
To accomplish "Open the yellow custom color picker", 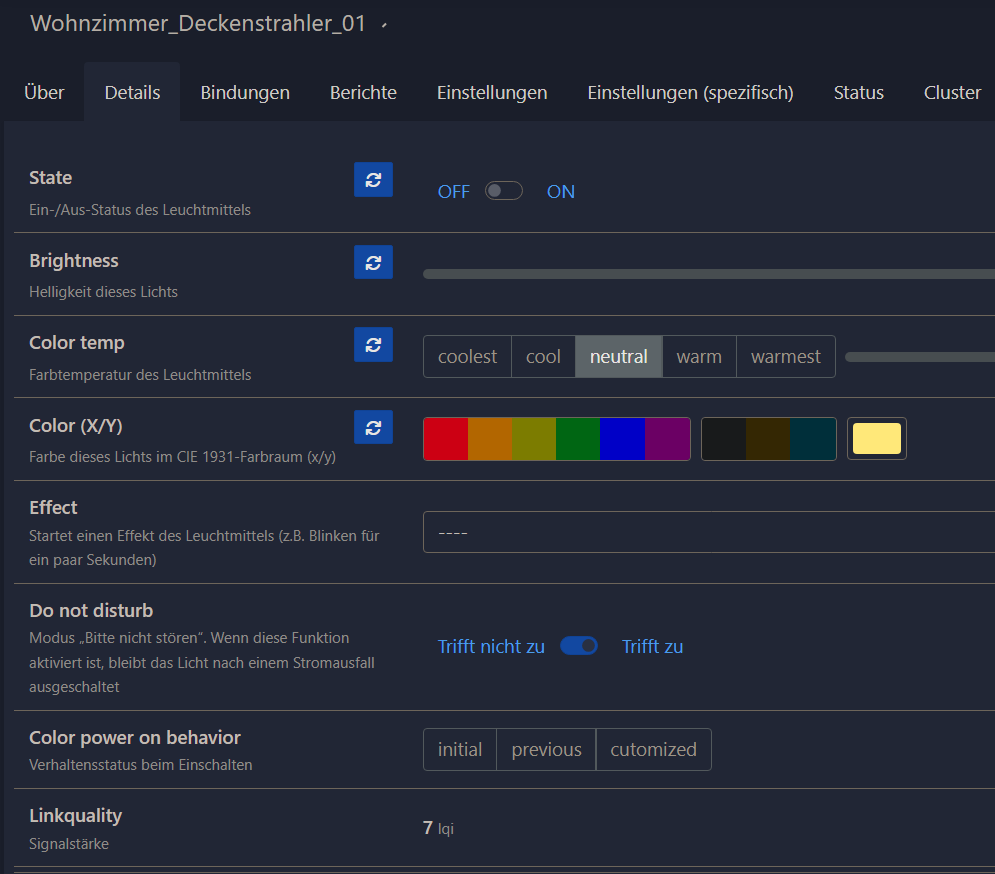I will click(x=876, y=439).
